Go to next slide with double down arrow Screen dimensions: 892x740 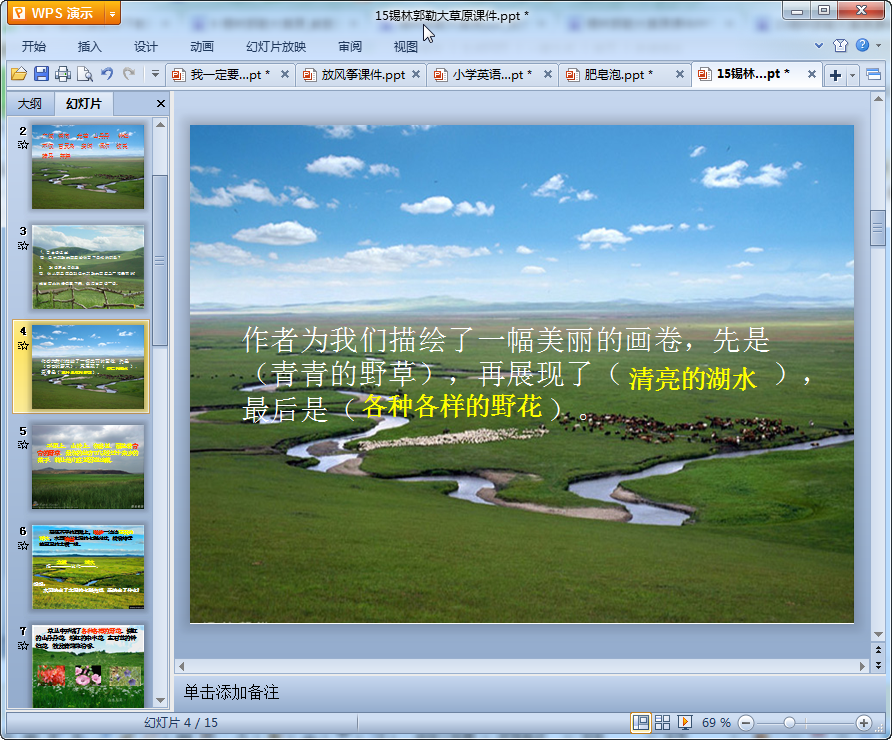878,664
